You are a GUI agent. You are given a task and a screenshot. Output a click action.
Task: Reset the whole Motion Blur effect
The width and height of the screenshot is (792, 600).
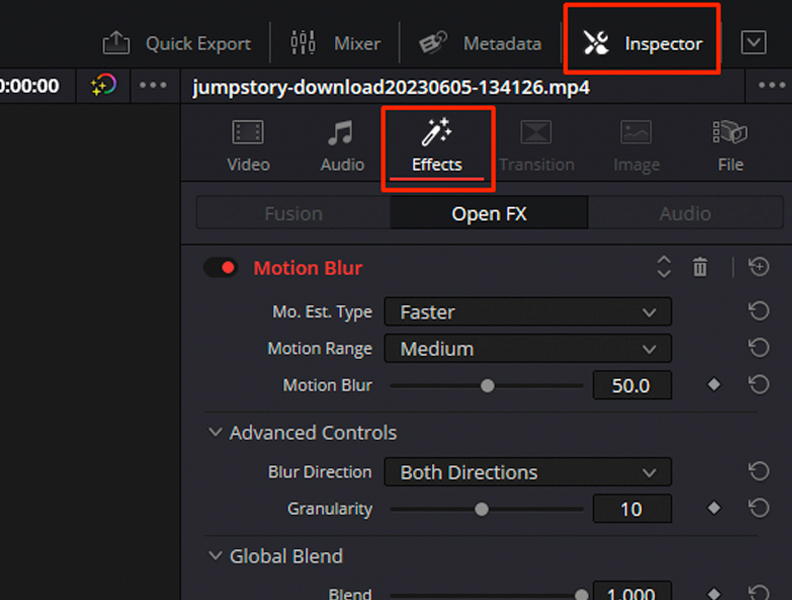click(759, 267)
